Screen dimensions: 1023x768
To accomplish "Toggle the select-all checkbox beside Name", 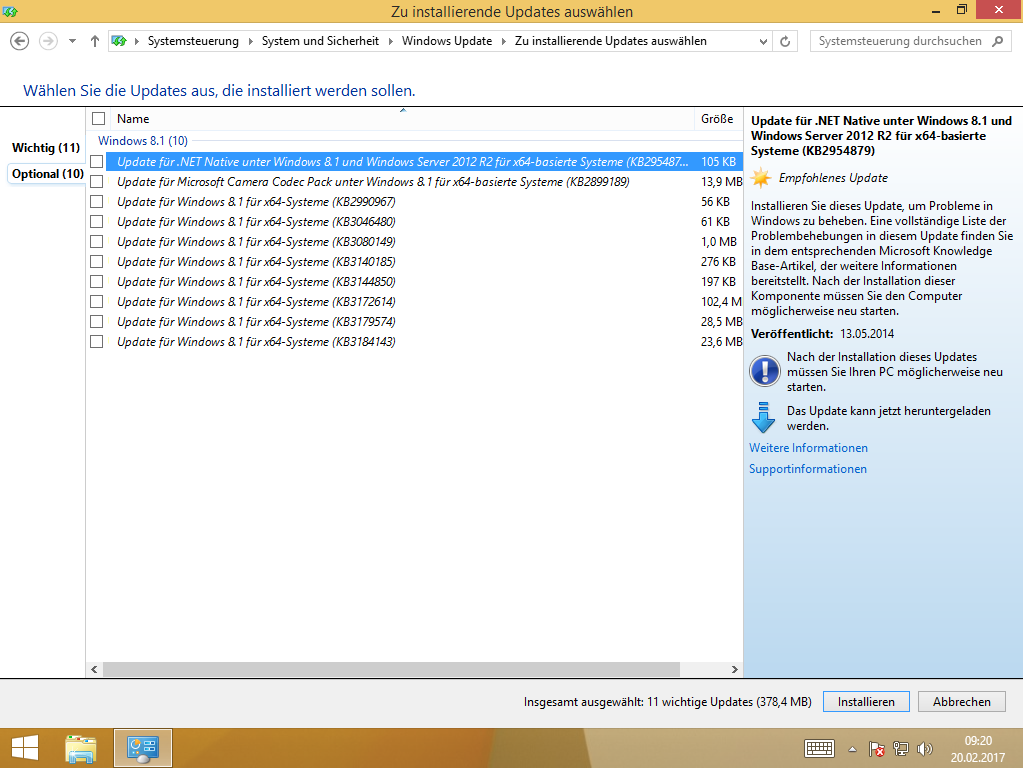I will [99, 119].
